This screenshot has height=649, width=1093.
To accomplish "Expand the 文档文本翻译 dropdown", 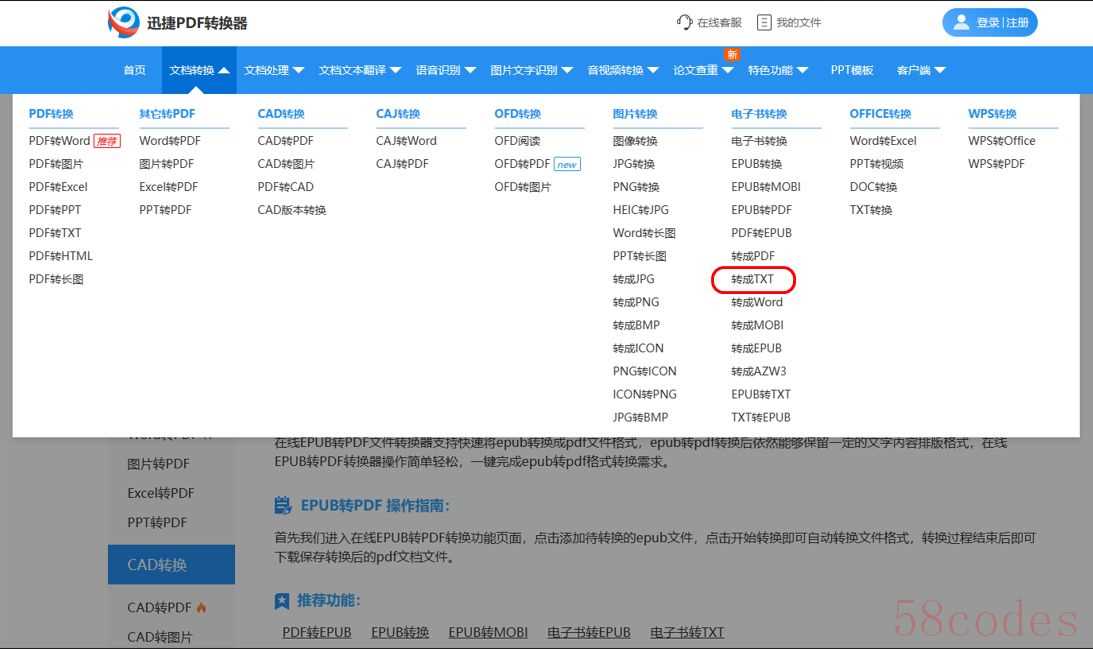I will click(360, 70).
